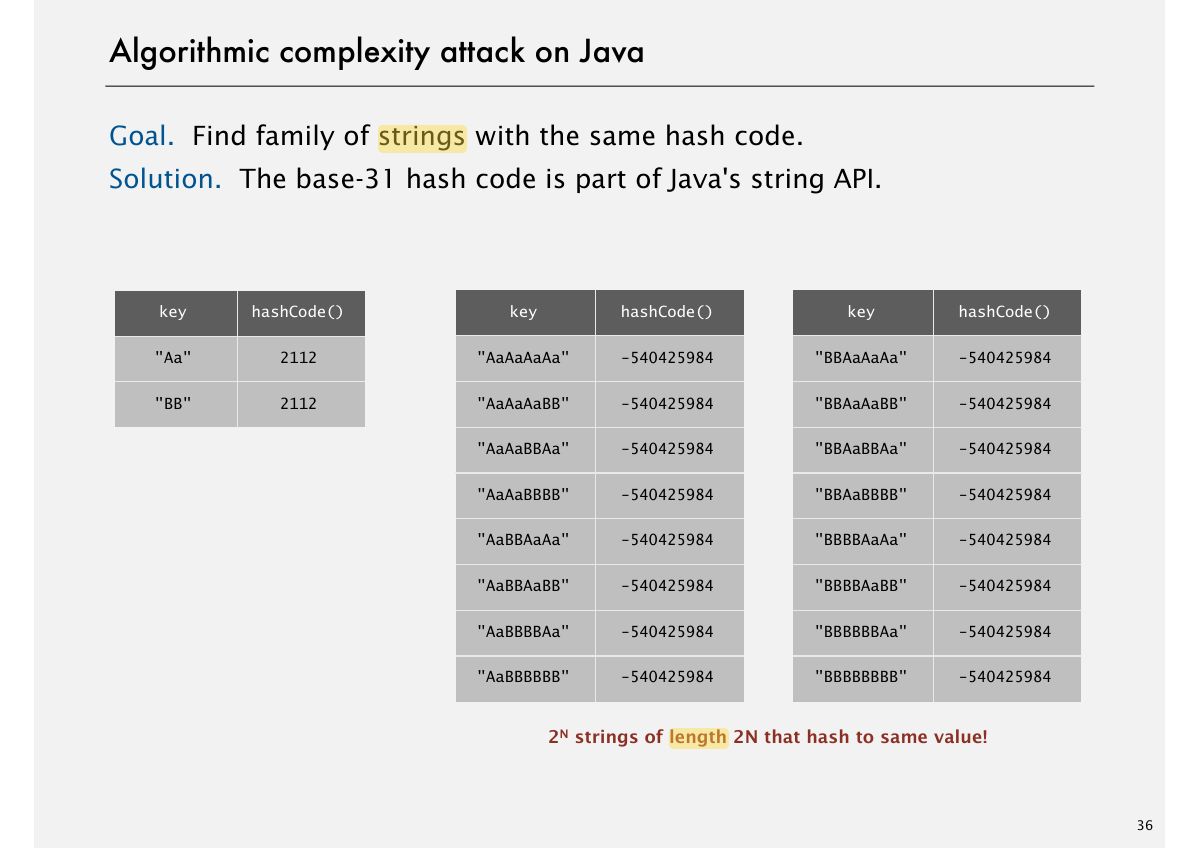Click the slide page number 36
The height and width of the screenshot is (849, 1200).
pyautogui.click(x=1144, y=825)
